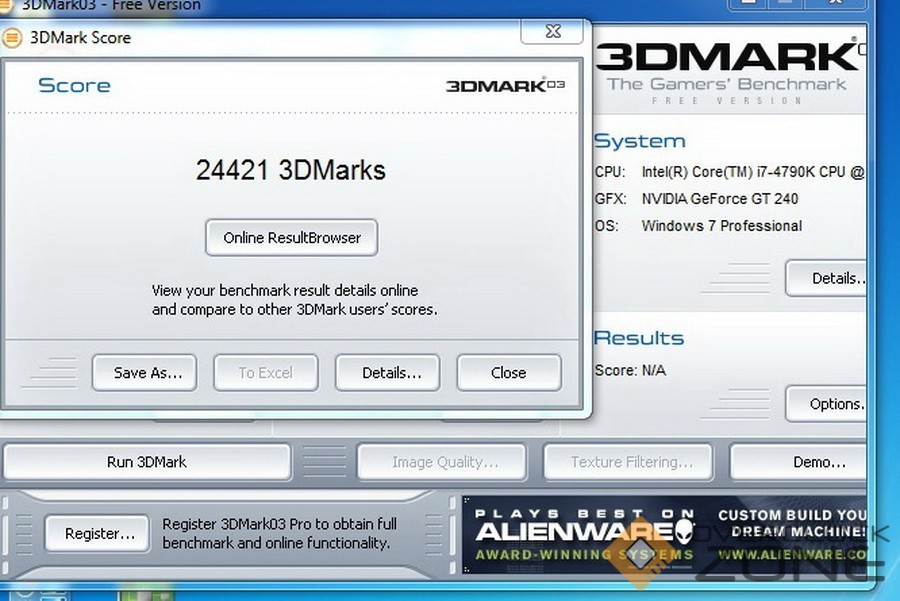Click the To Excel button

tap(265, 373)
